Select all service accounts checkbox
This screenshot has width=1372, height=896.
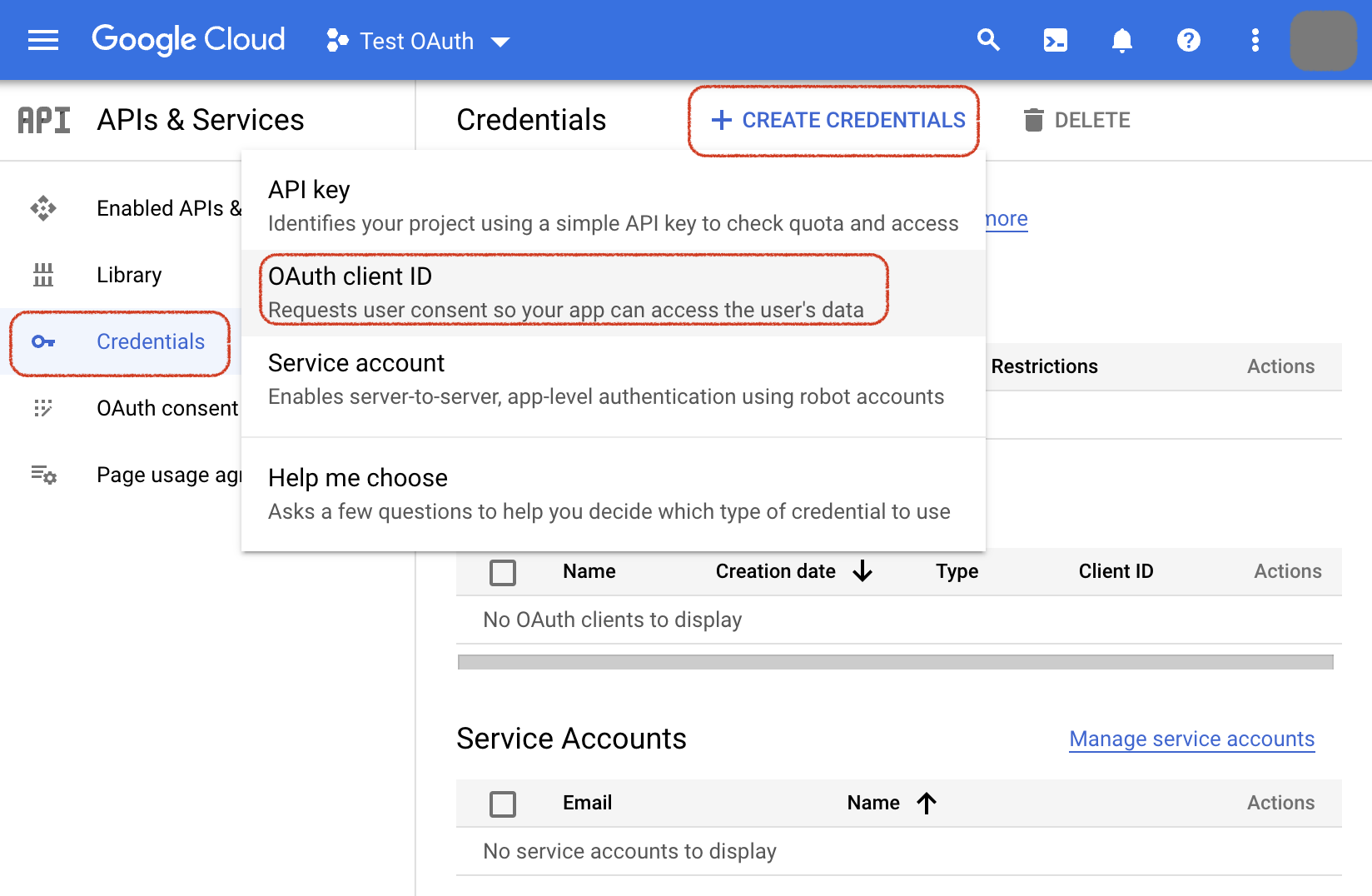click(503, 804)
